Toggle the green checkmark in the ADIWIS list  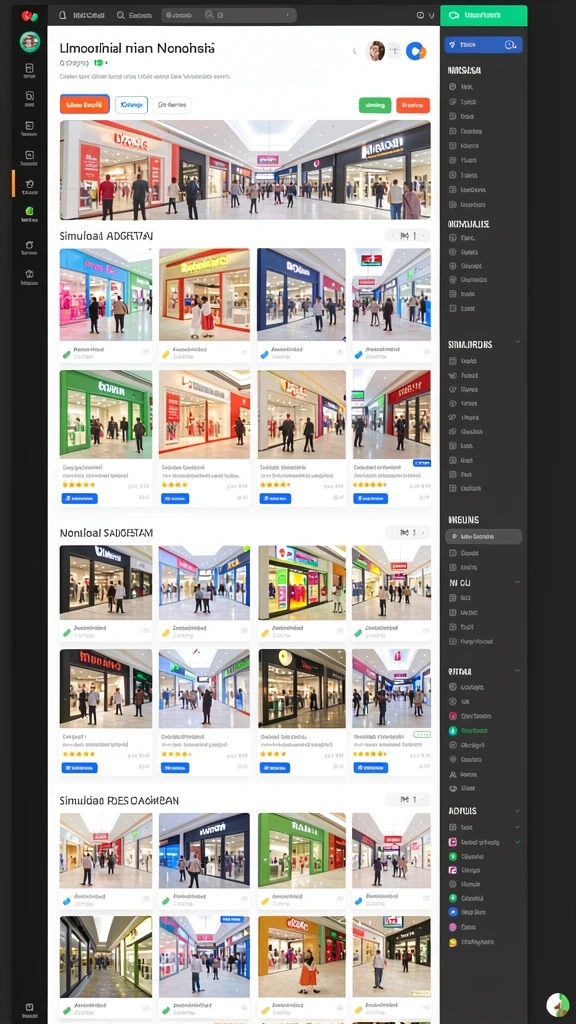(x=518, y=842)
